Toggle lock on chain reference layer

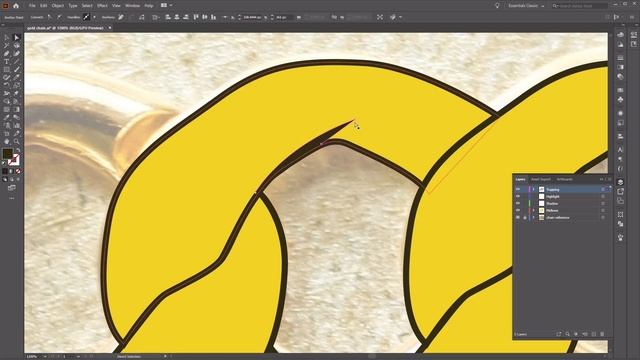525,218
